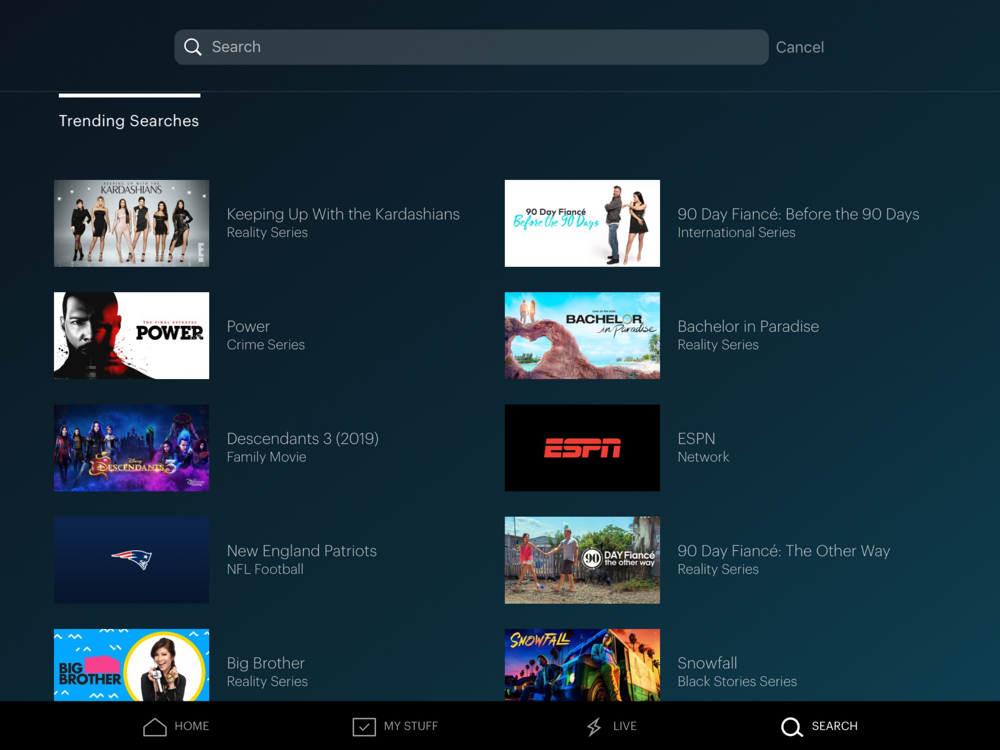The image size is (1000, 750).
Task: Open The Other Way thumbnail
Action: pyautogui.click(x=582, y=560)
